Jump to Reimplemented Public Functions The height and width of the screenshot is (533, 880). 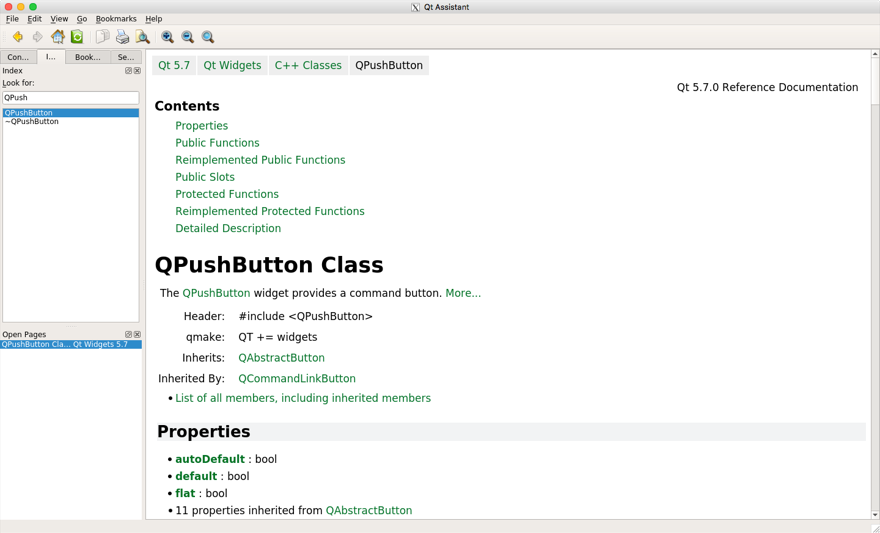coord(260,160)
